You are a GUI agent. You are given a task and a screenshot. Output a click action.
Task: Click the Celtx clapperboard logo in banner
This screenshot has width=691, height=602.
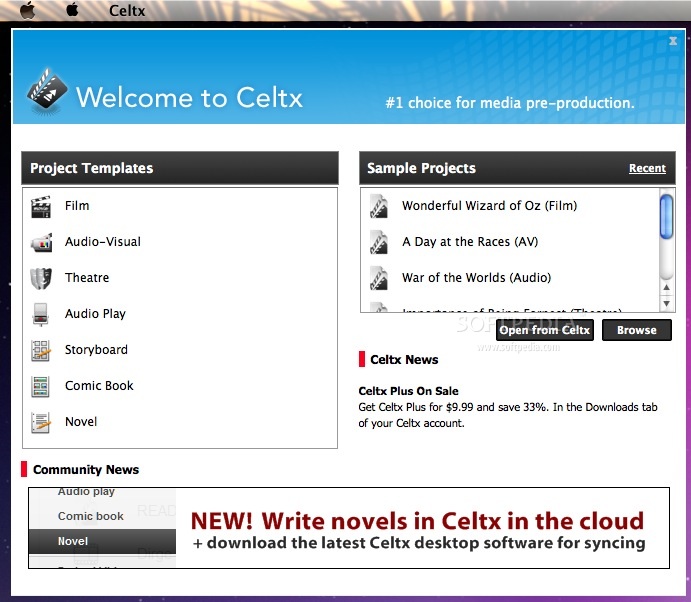pos(47,91)
